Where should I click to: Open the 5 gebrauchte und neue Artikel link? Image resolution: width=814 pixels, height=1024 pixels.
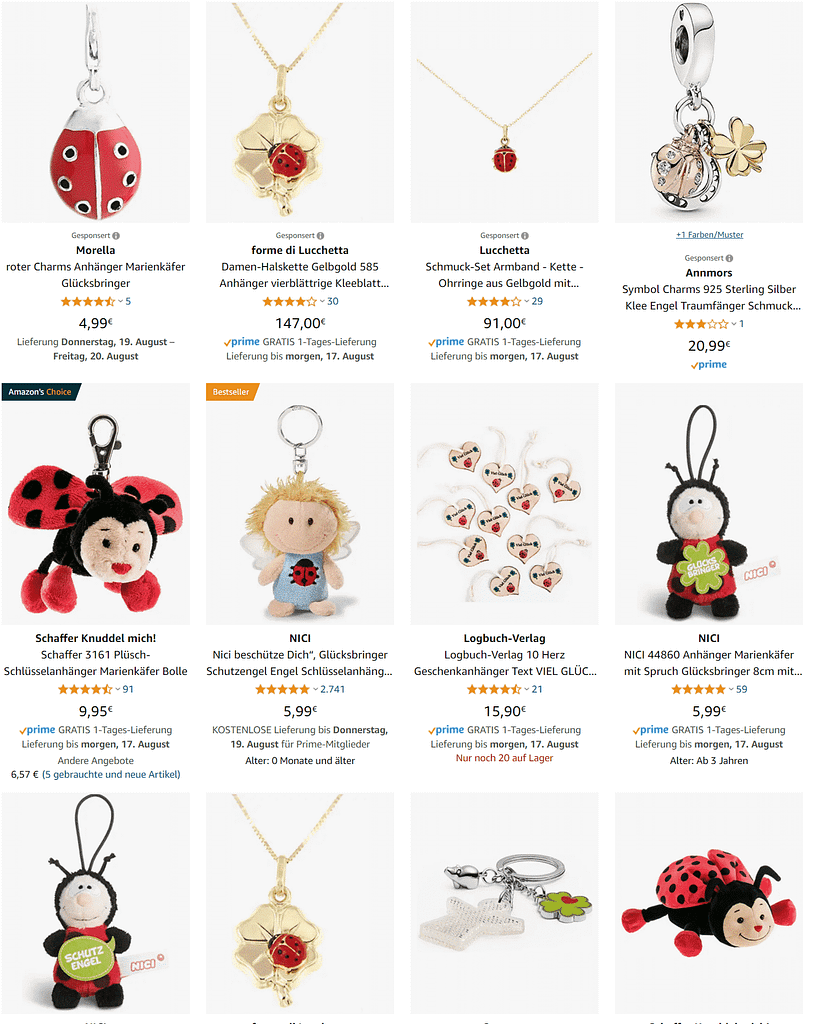[x=111, y=775]
